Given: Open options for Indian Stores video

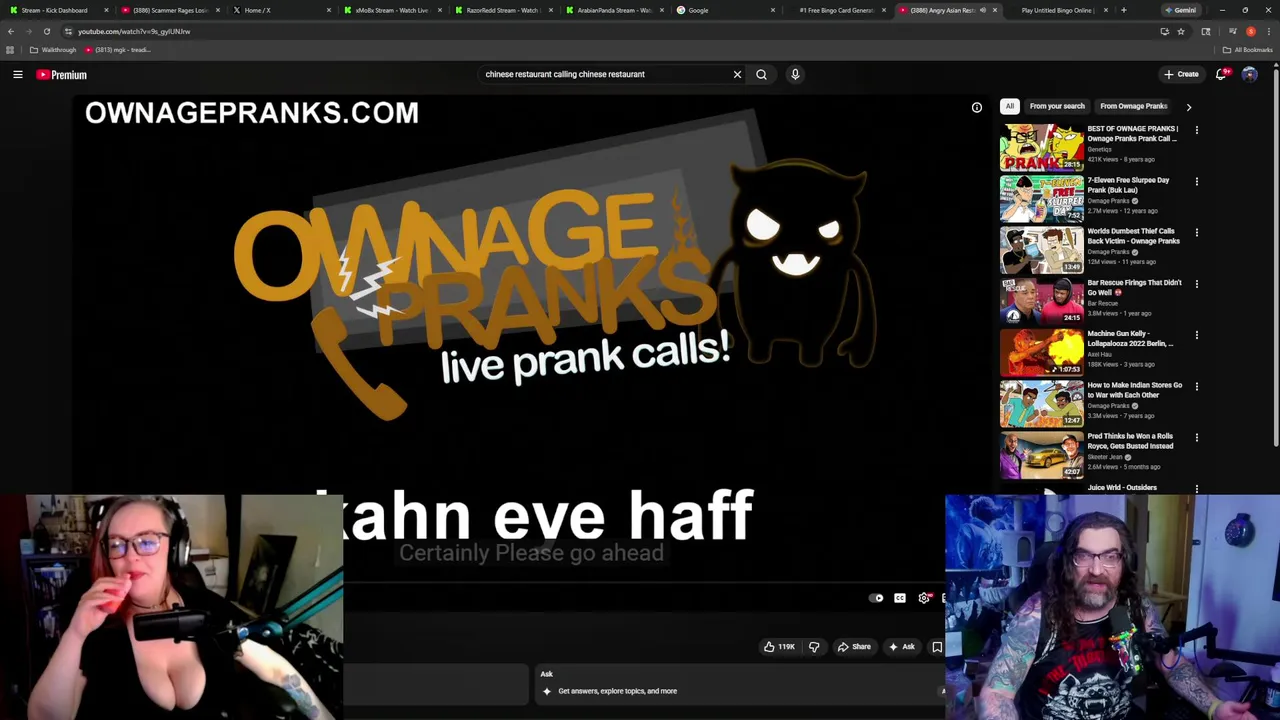Looking at the screenshot, I should coord(1197,386).
